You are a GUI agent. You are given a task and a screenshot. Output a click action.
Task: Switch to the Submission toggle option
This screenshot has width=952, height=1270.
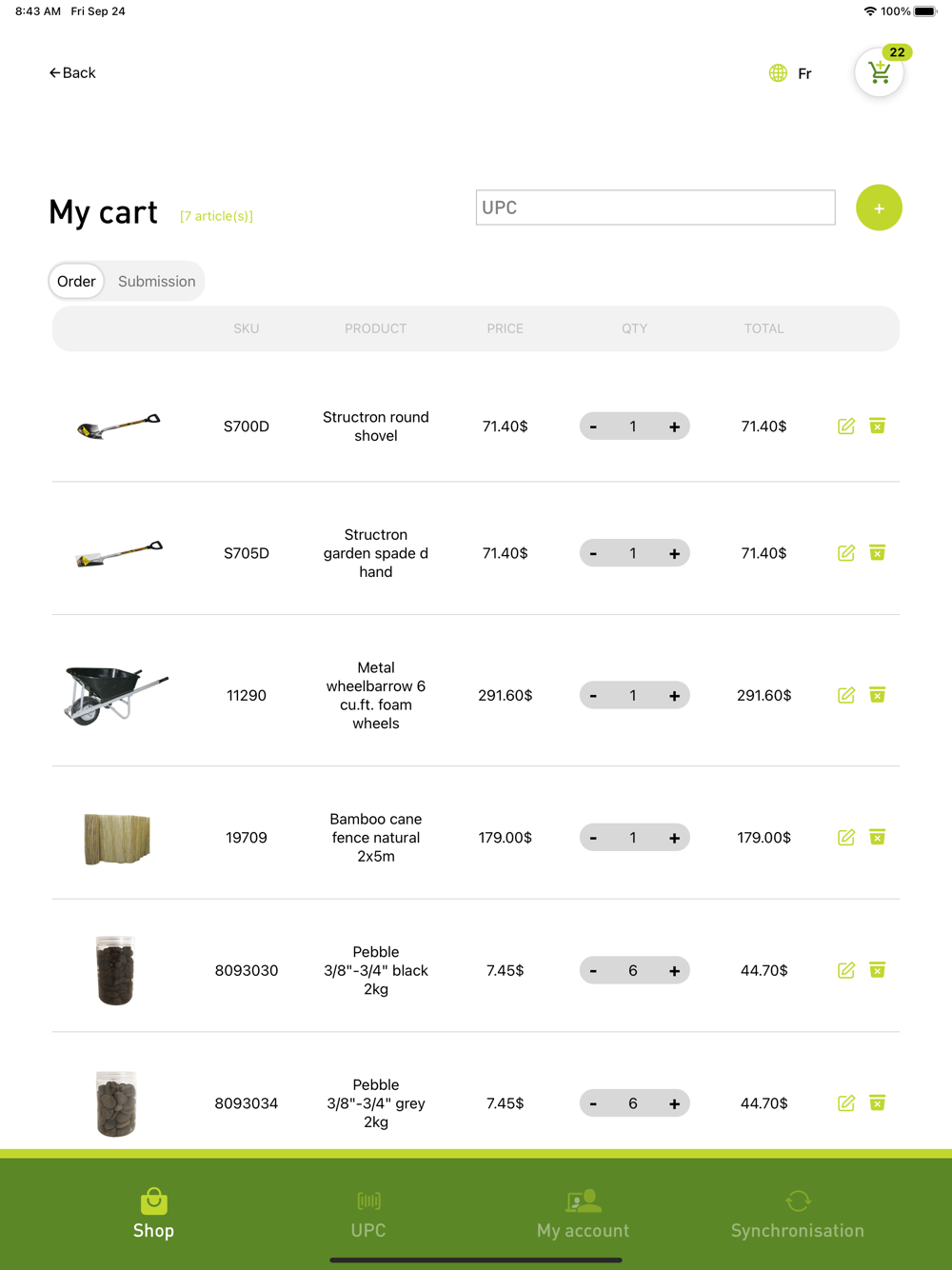[157, 281]
